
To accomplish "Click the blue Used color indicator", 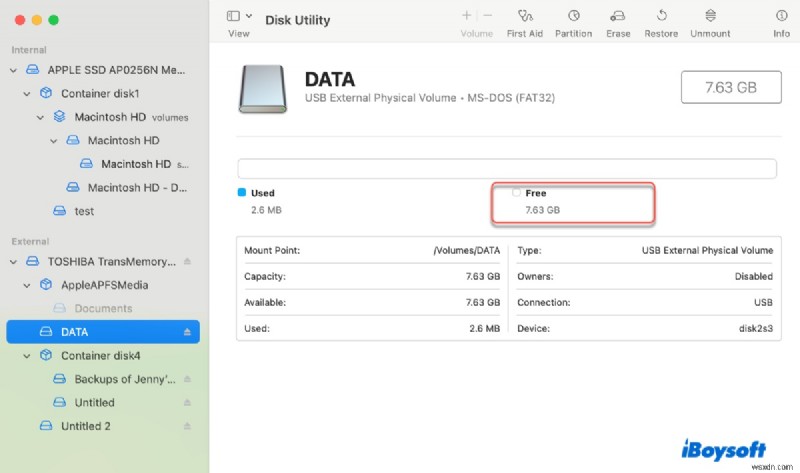I will [x=242, y=192].
